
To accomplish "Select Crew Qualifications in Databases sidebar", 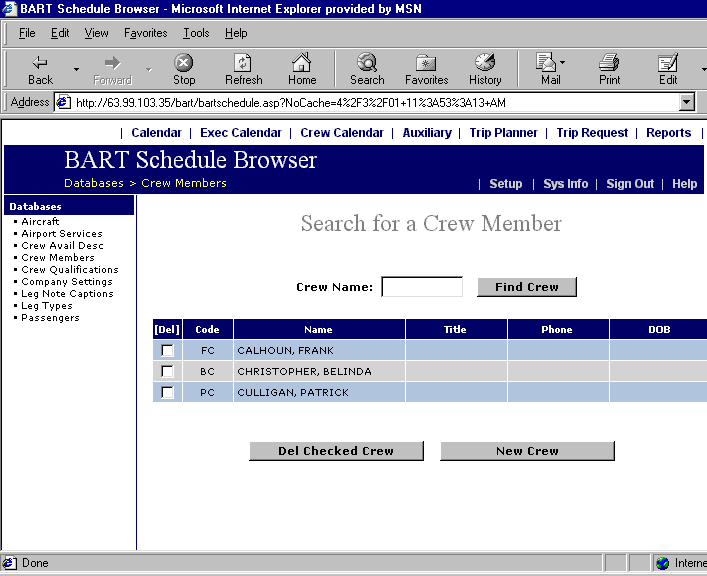I will click(x=70, y=270).
